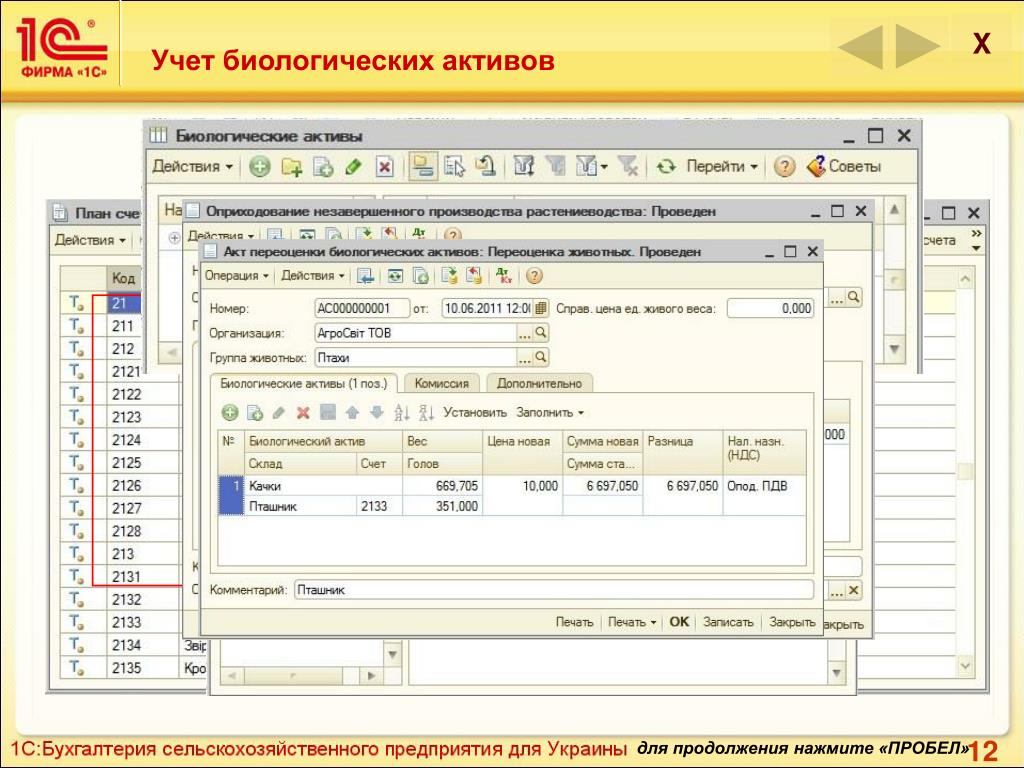Click OK button in Акт переоценки
This screenshot has width=1024, height=768.
[x=679, y=622]
